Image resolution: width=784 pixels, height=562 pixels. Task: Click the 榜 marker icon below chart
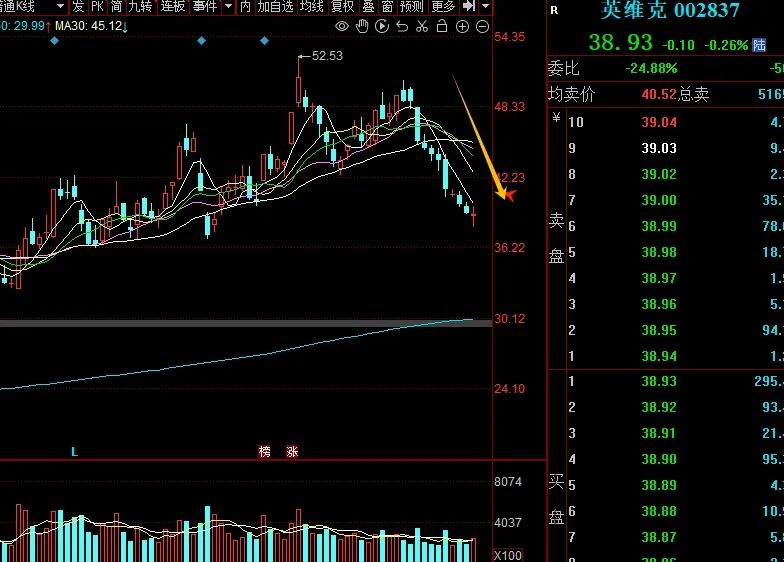tap(264, 452)
